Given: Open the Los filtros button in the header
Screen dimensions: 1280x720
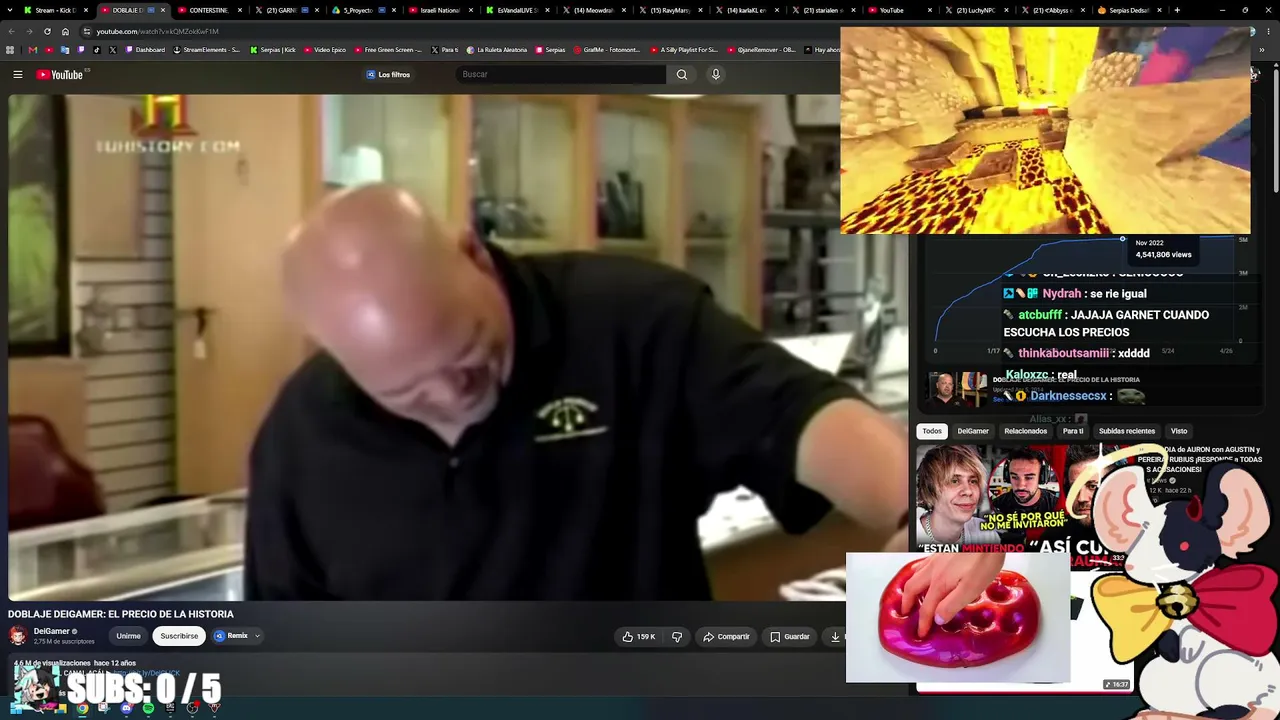Looking at the screenshot, I should (x=388, y=74).
